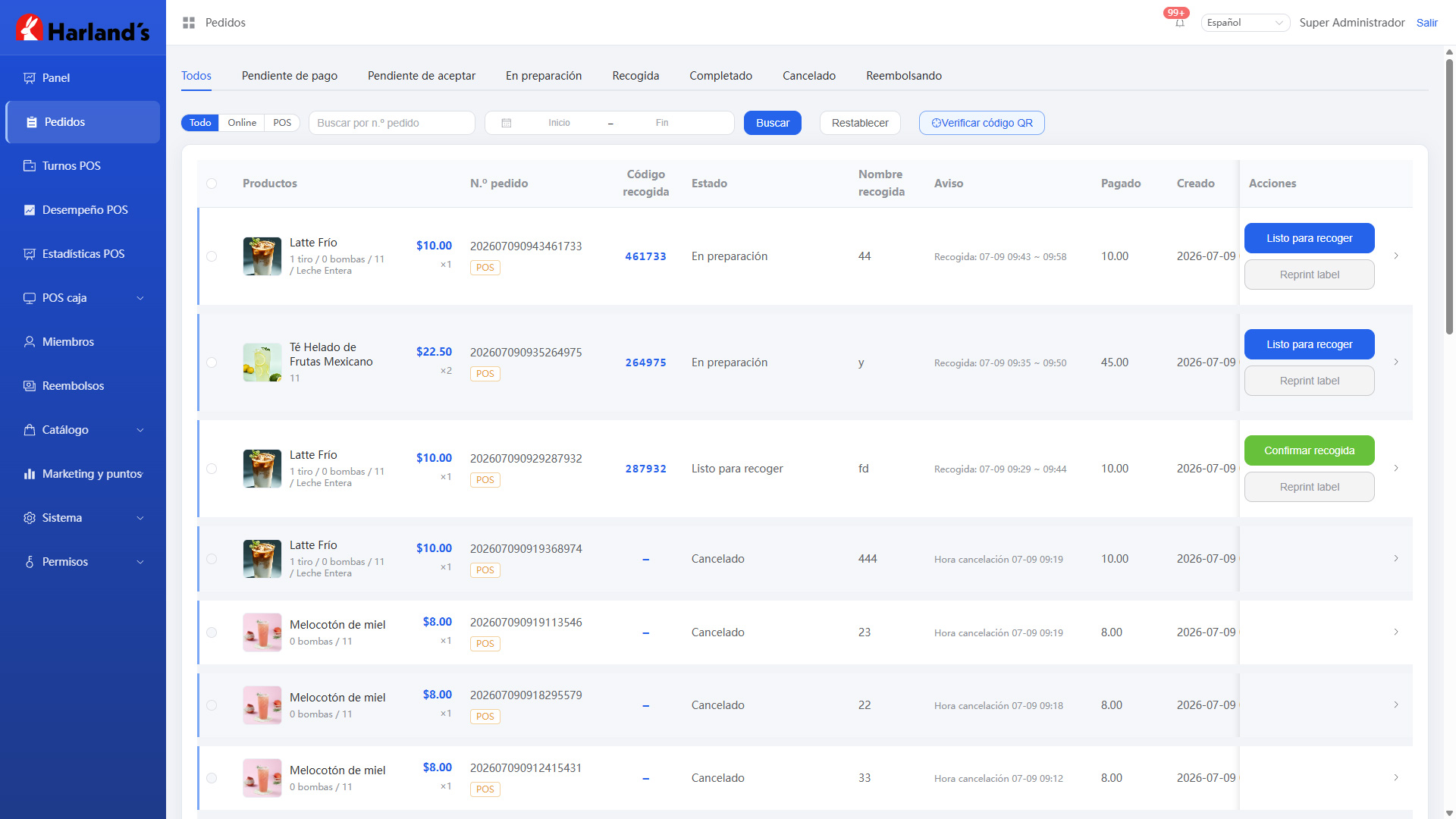Click the calendar icon in date range
Screen dimensions: 1456x819
507,123
